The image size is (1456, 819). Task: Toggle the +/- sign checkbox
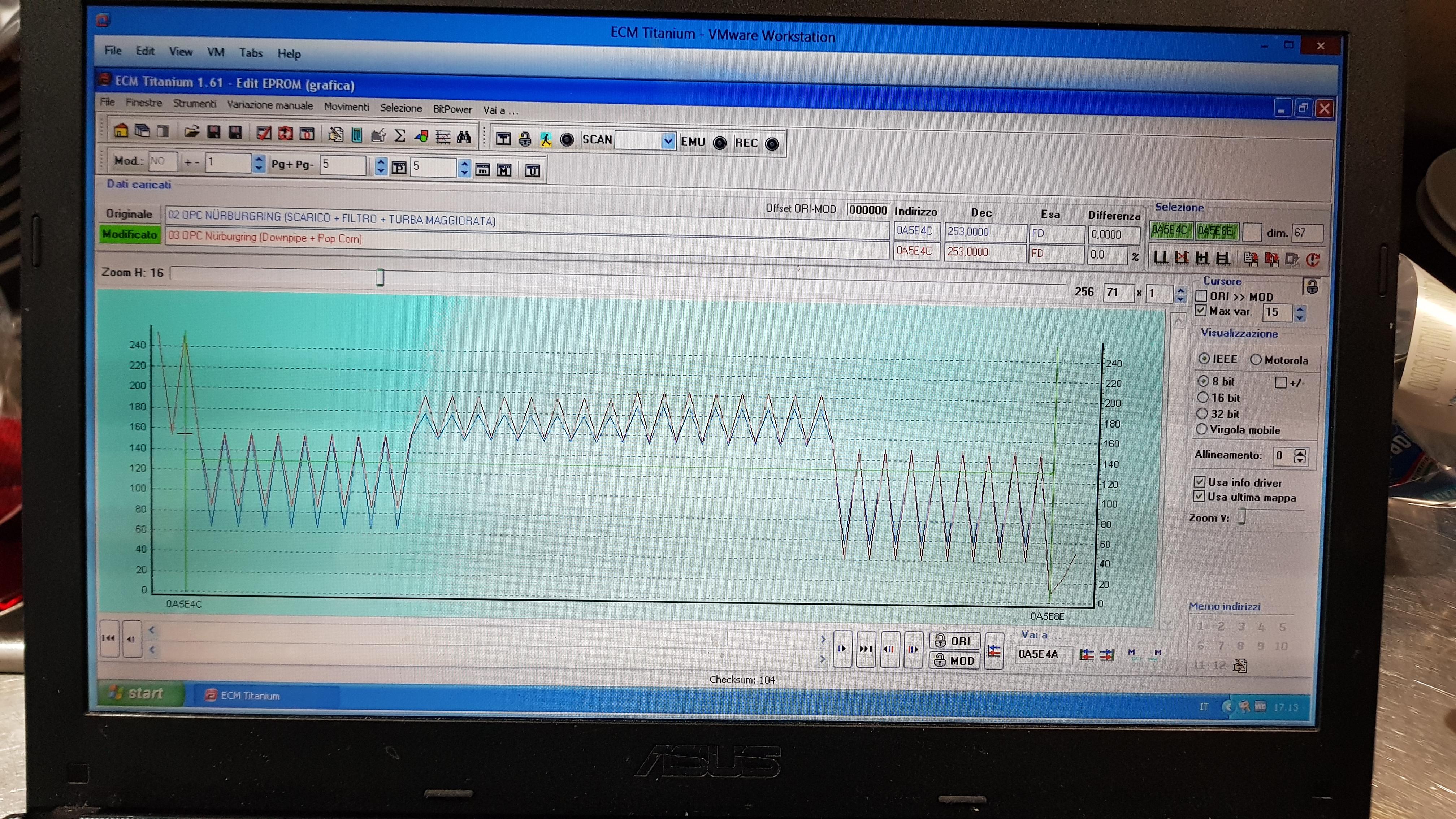pyautogui.click(x=1281, y=383)
